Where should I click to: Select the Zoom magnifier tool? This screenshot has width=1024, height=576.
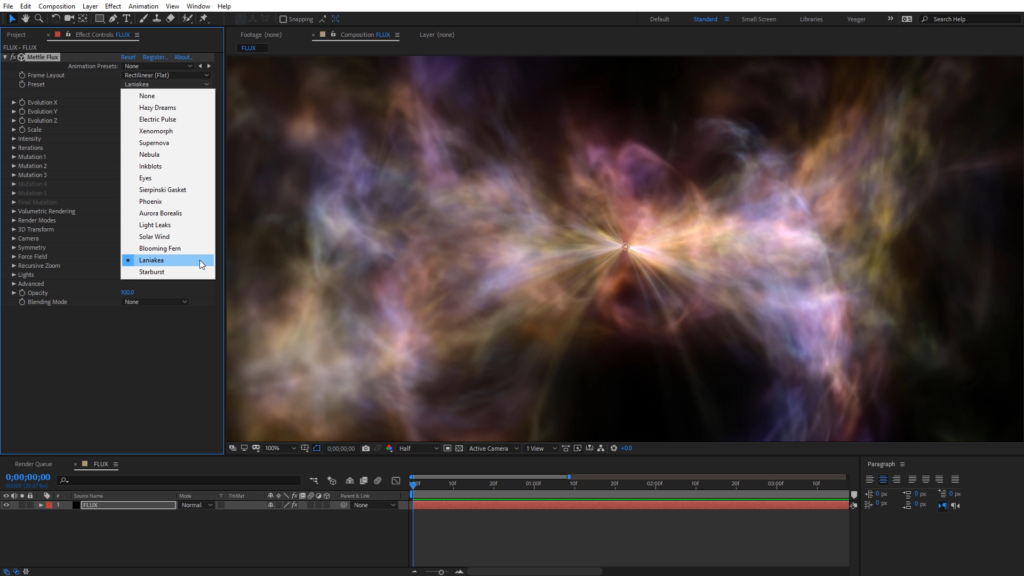click(39, 18)
